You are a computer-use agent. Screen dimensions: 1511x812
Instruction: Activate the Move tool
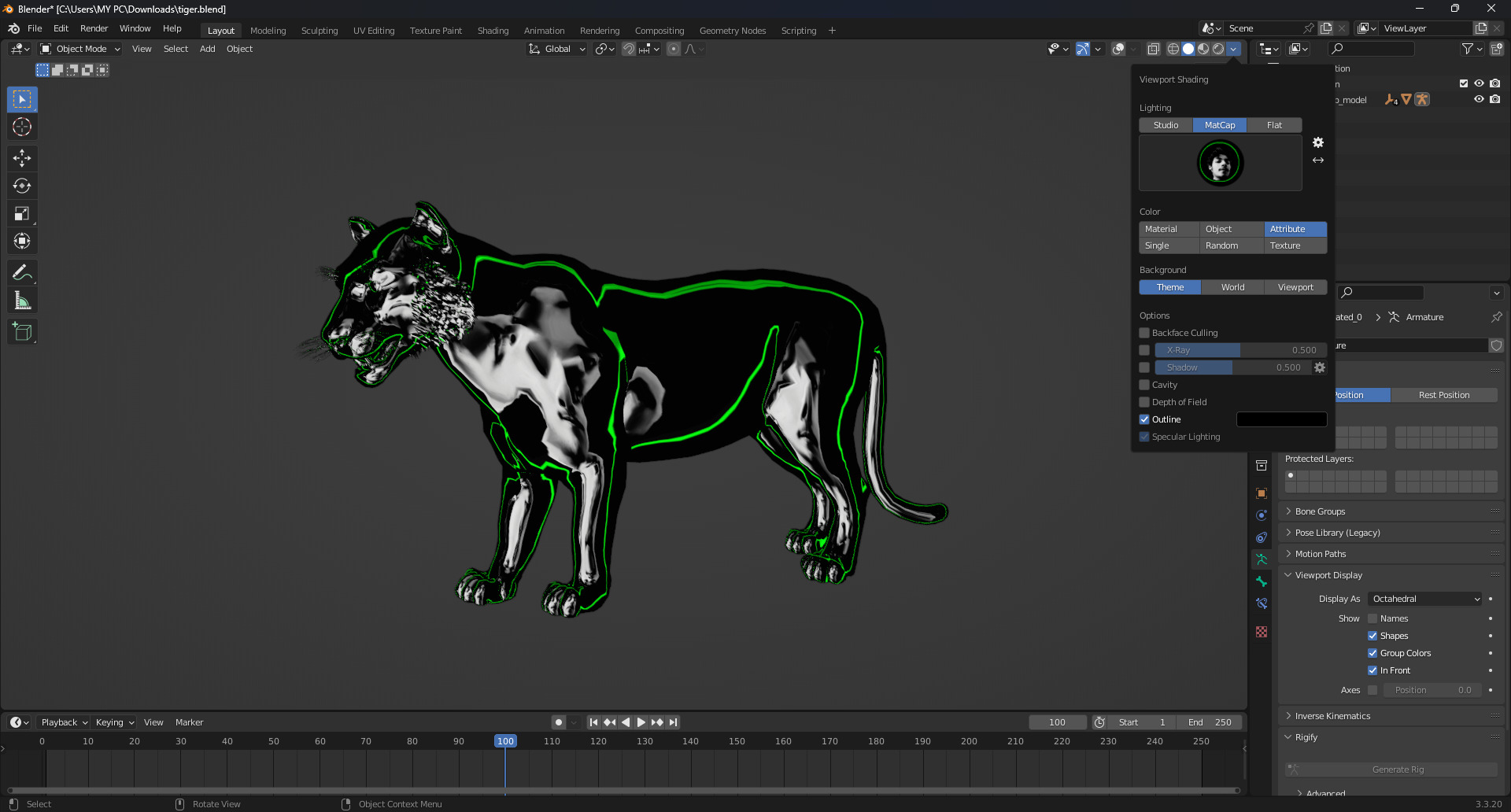(22, 158)
